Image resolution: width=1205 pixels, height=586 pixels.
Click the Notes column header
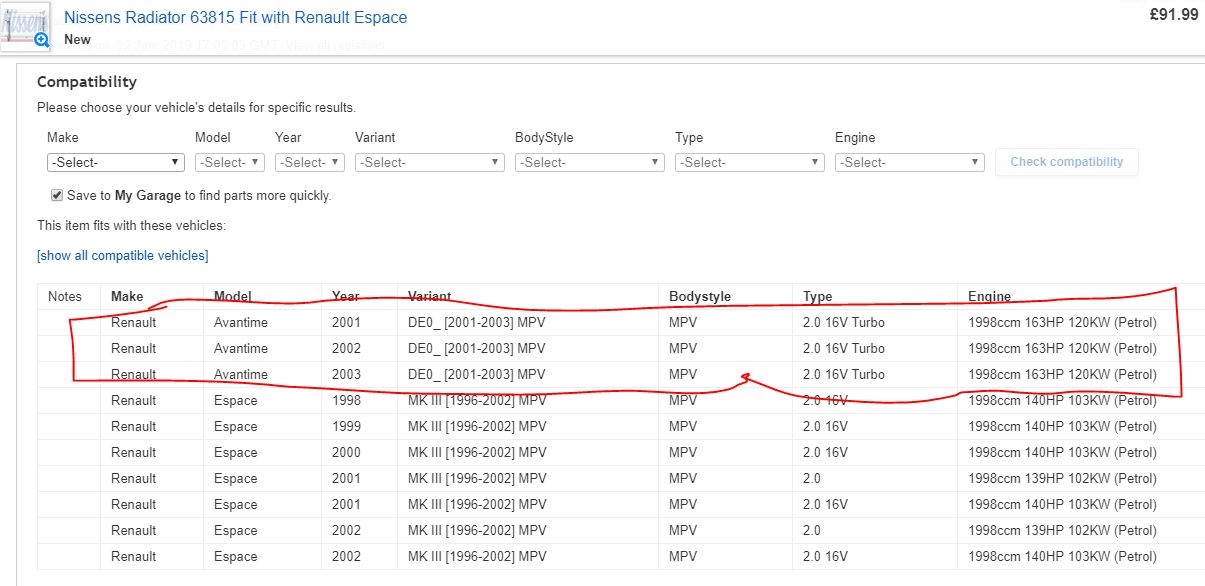65,296
